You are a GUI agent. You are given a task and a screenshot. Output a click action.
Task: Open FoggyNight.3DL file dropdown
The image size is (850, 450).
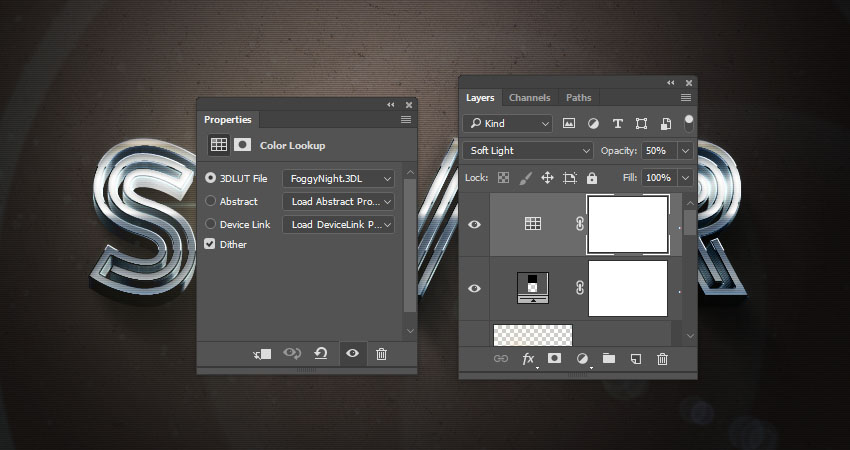point(338,178)
